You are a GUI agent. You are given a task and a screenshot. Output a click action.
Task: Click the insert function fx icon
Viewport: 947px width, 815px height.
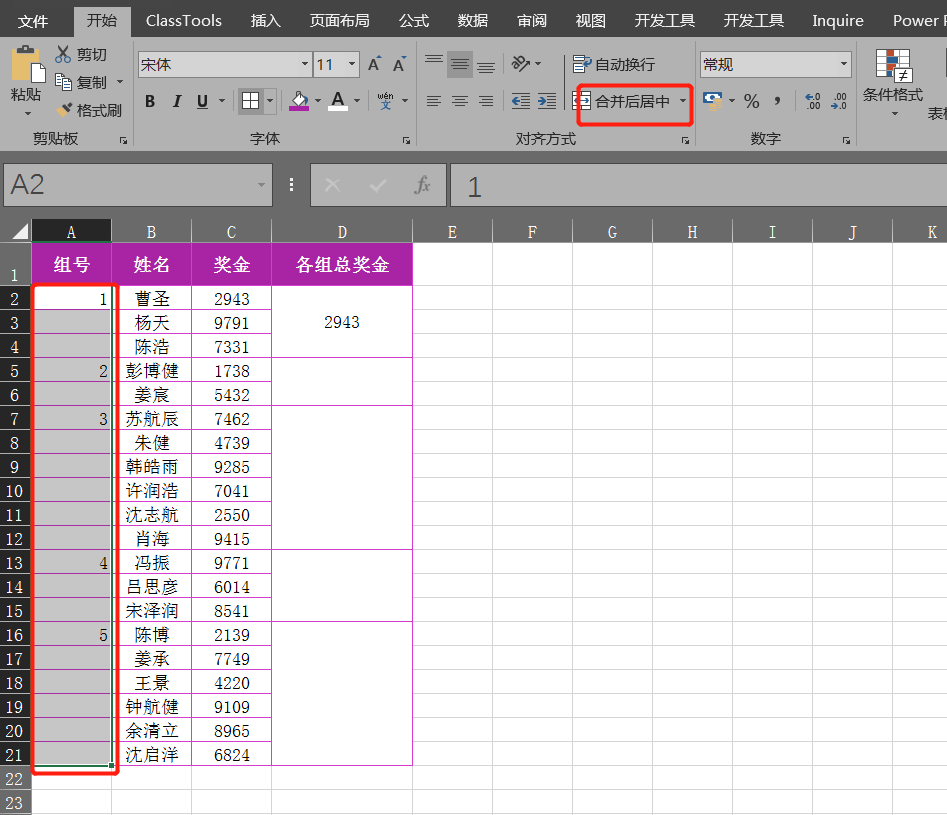tap(422, 185)
